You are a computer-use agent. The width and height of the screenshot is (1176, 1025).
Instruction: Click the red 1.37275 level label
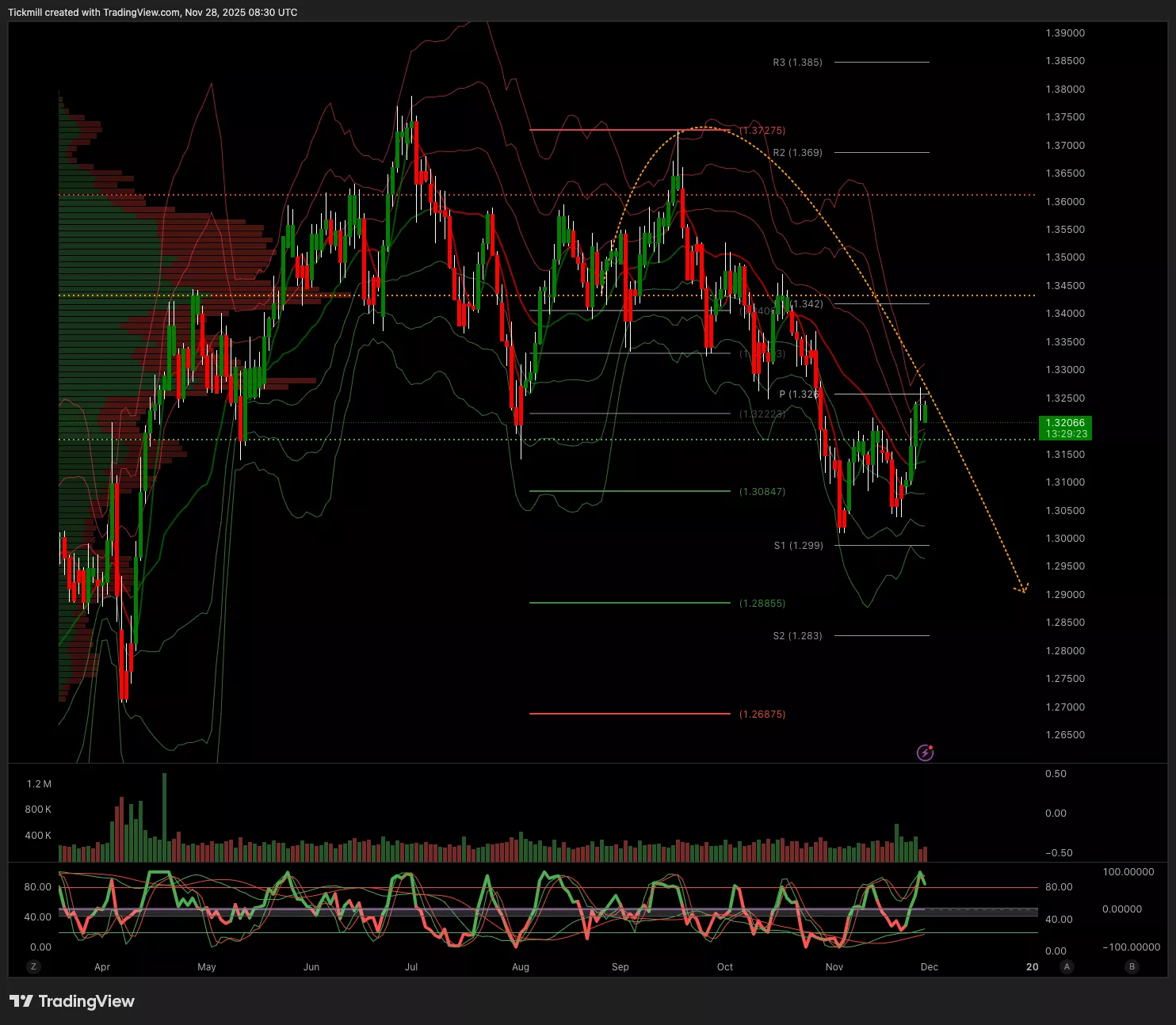762,130
